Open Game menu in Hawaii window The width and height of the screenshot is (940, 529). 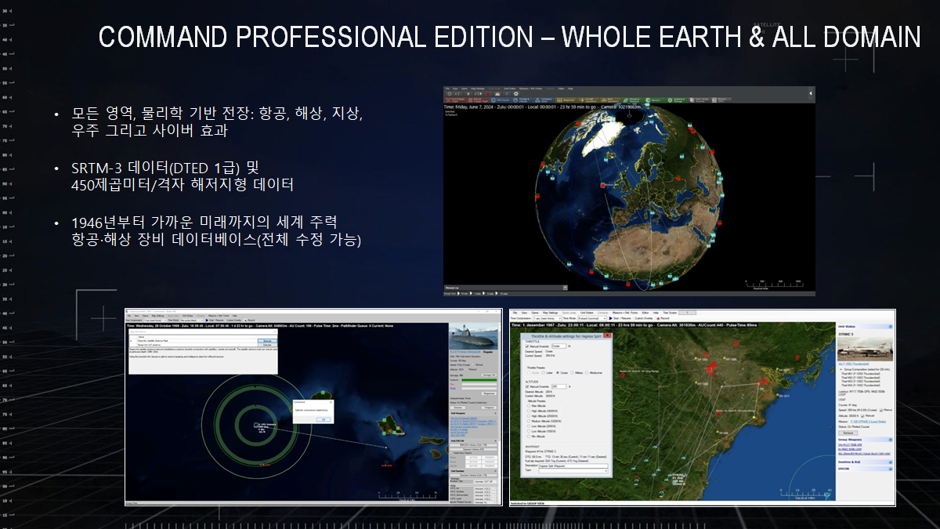coord(145,315)
